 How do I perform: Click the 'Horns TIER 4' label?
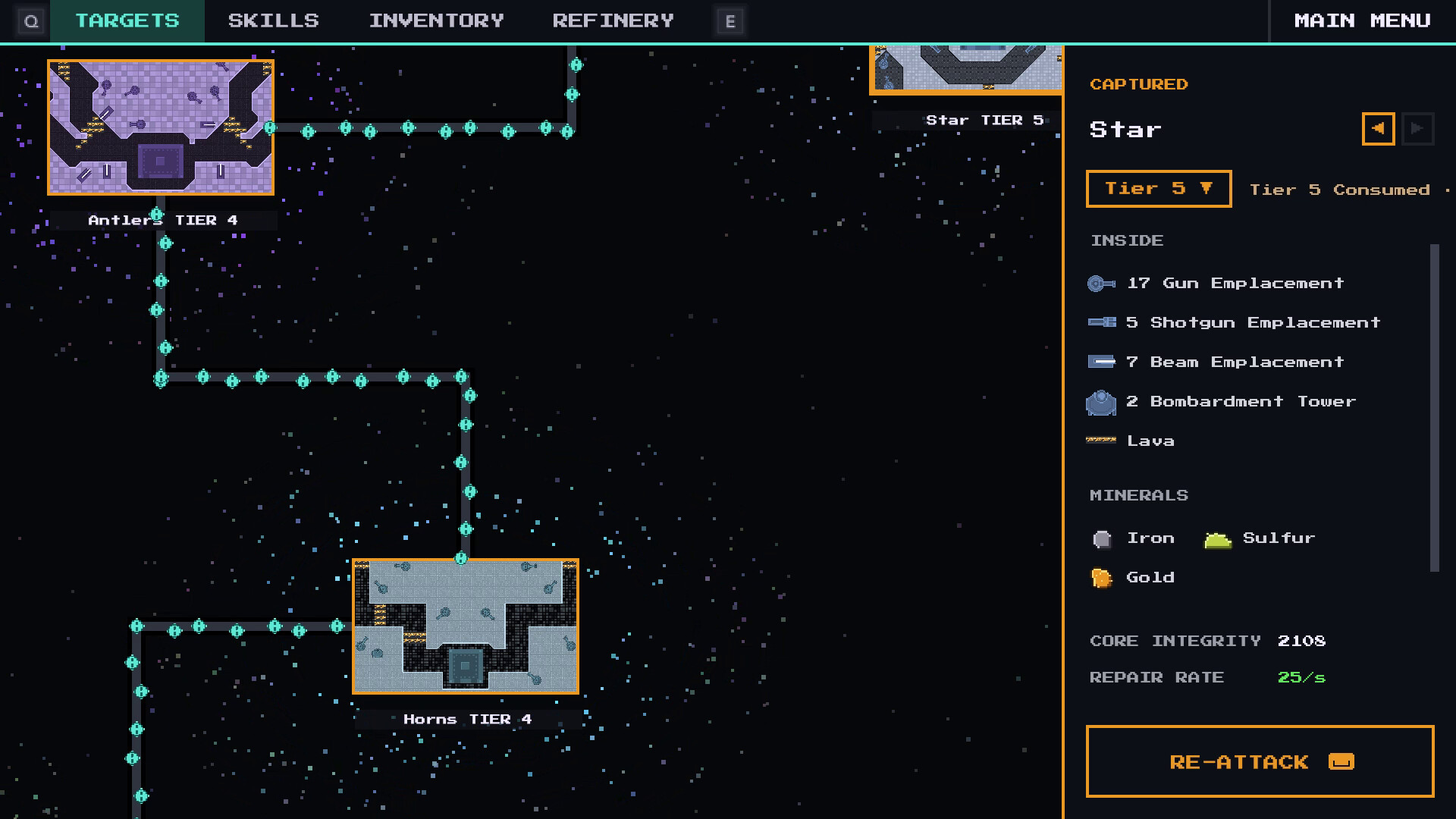click(468, 719)
